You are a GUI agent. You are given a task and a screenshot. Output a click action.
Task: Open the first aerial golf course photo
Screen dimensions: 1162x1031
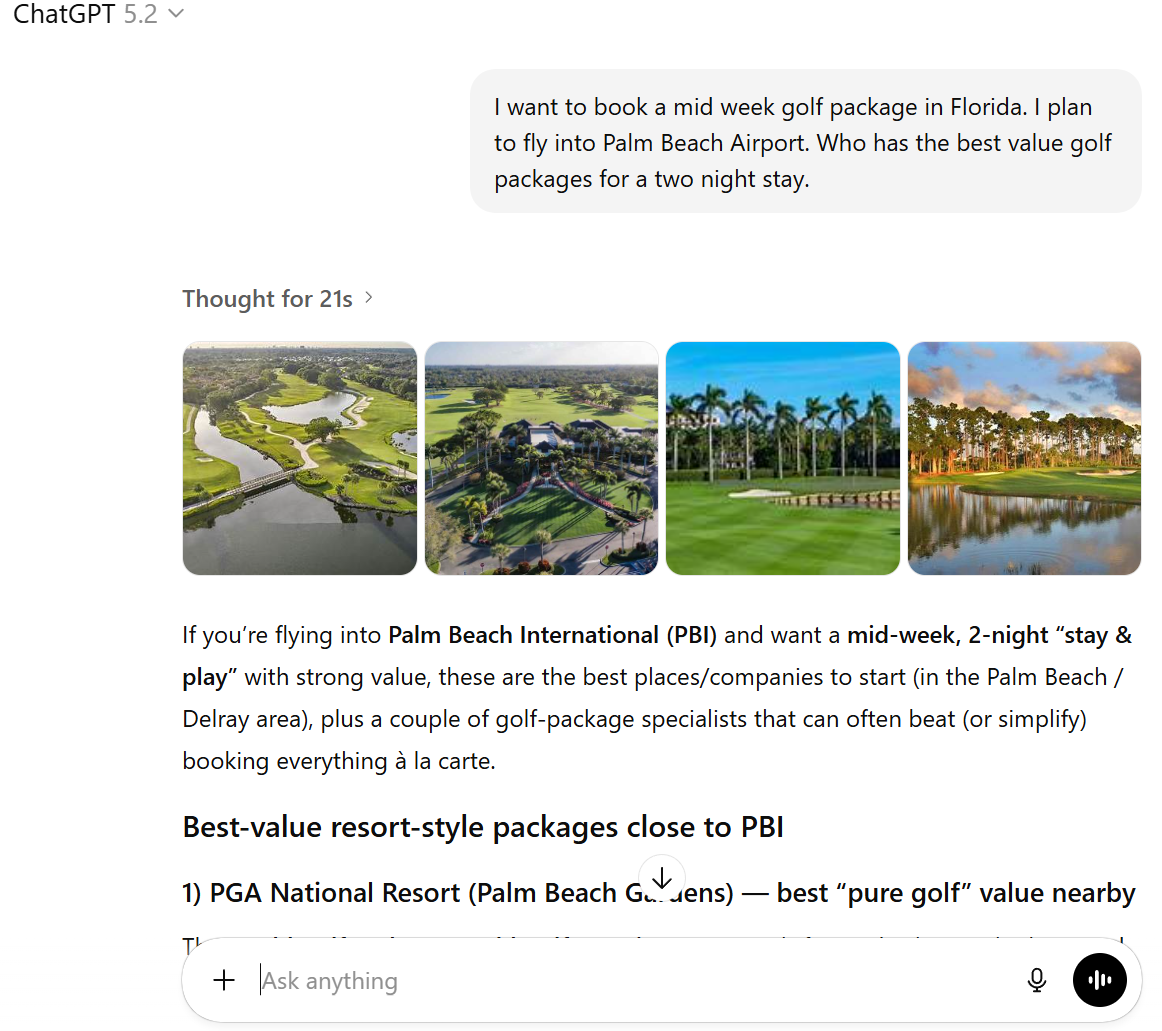pyautogui.click(x=299, y=458)
